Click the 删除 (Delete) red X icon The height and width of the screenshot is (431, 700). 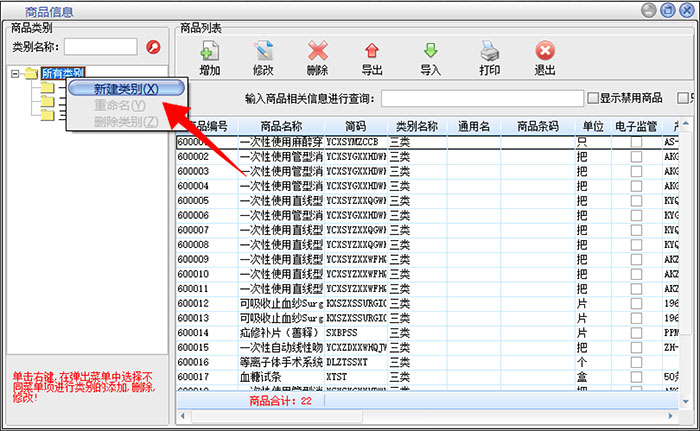point(317,57)
